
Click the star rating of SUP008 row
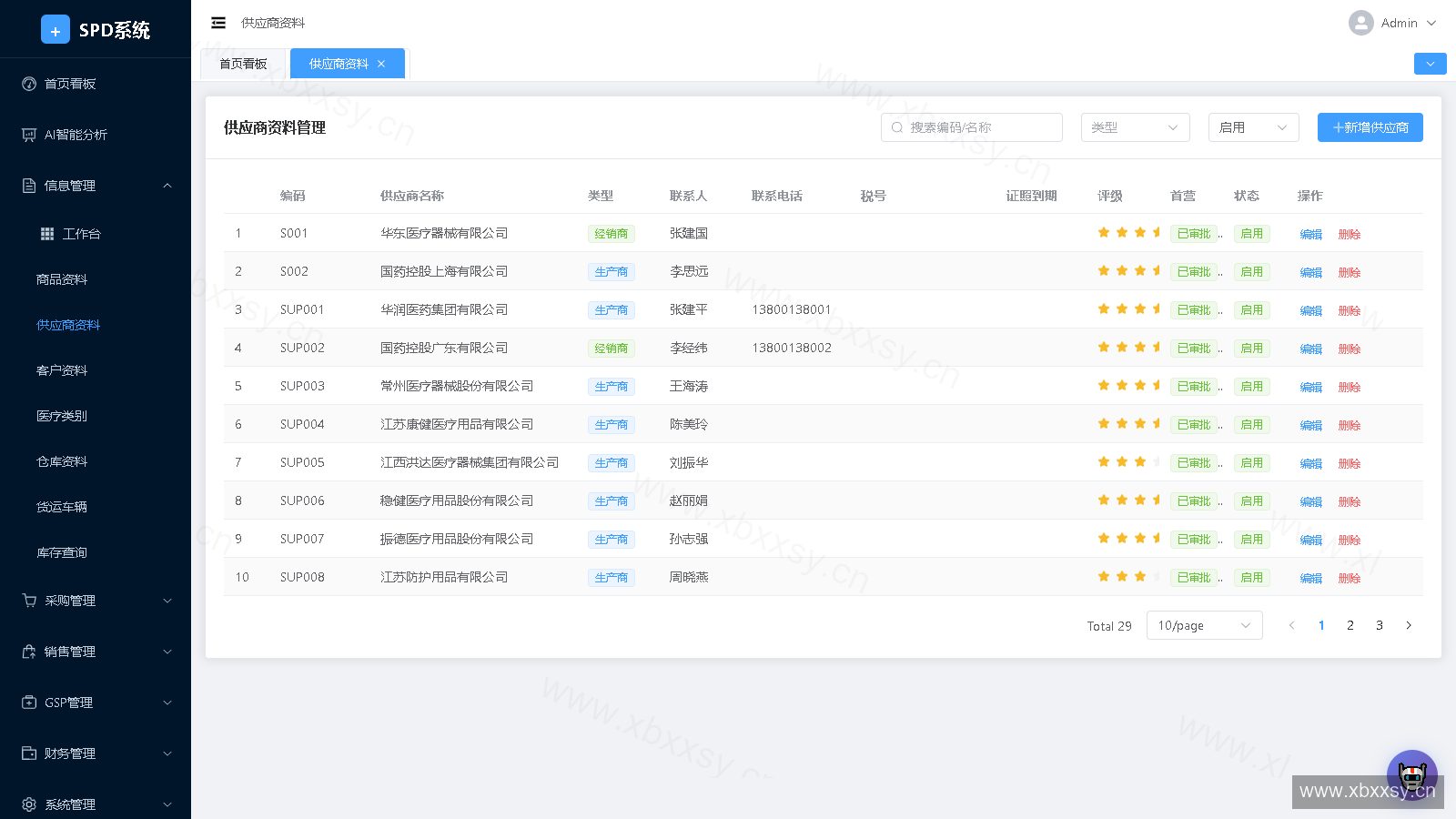tap(1129, 577)
